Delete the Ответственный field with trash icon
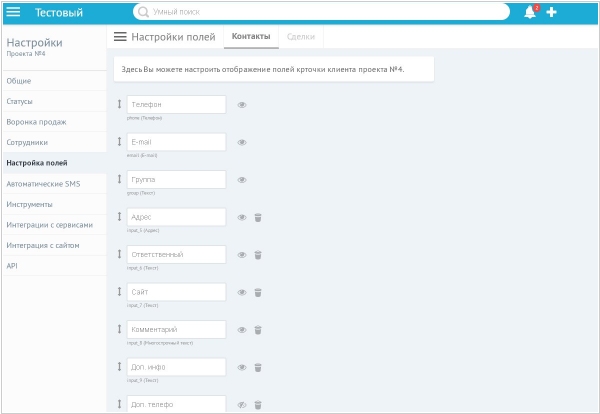This screenshot has width=600, height=414. (258, 255)
